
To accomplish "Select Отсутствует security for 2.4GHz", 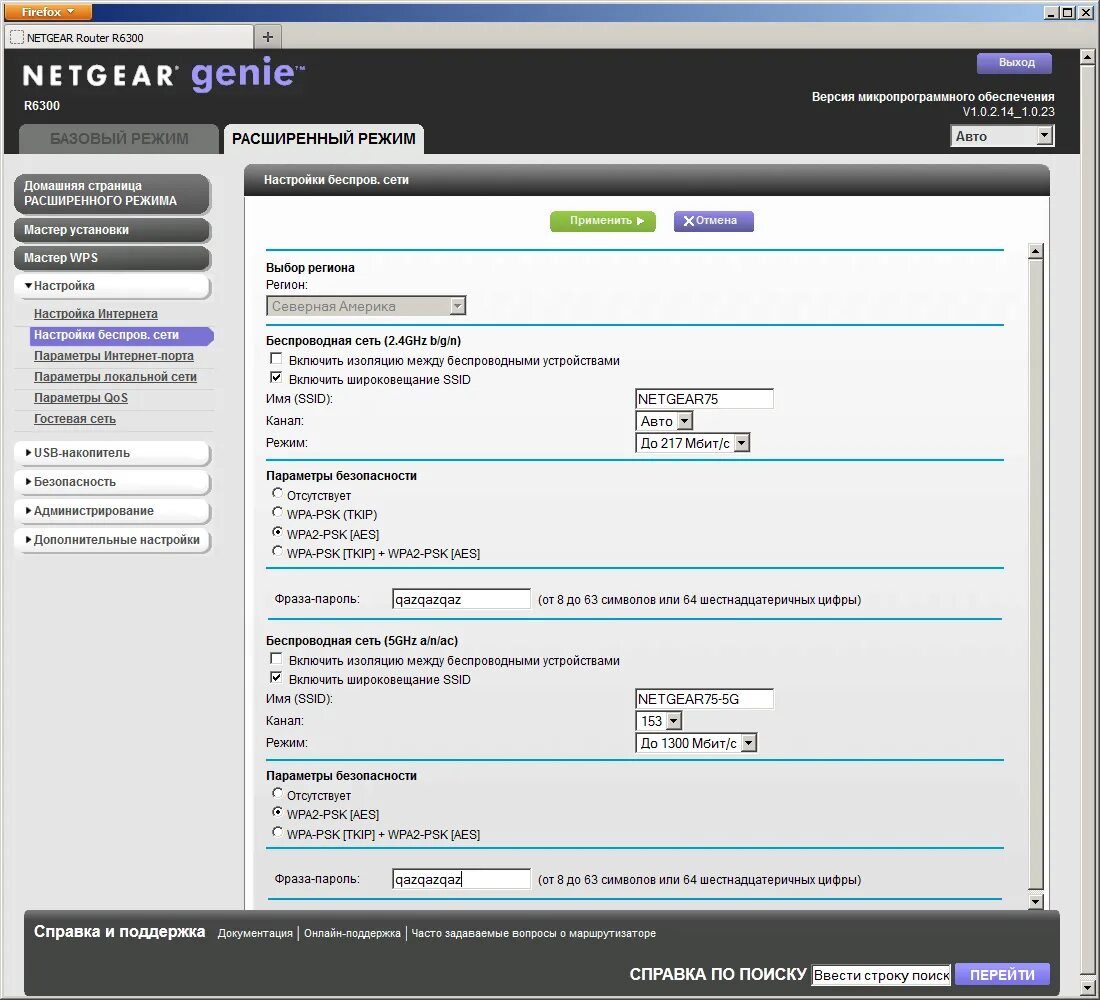I will pyautogui.click(x=277, y=494).
